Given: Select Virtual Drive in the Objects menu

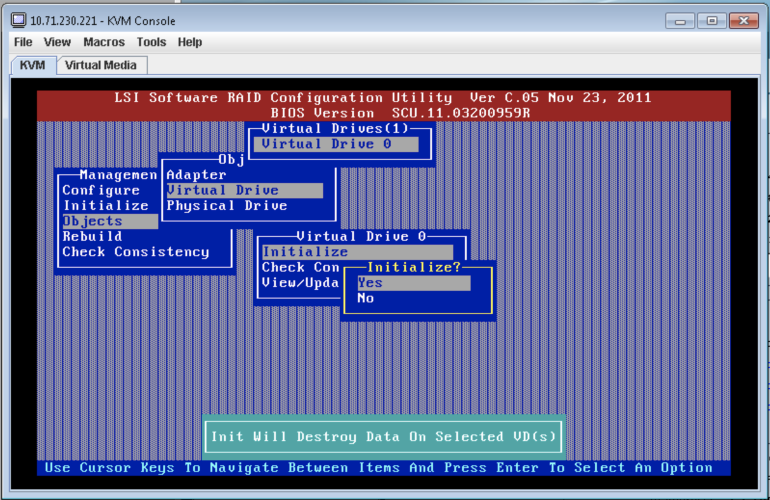Looking at the screenshot, I should coord(245,190).
